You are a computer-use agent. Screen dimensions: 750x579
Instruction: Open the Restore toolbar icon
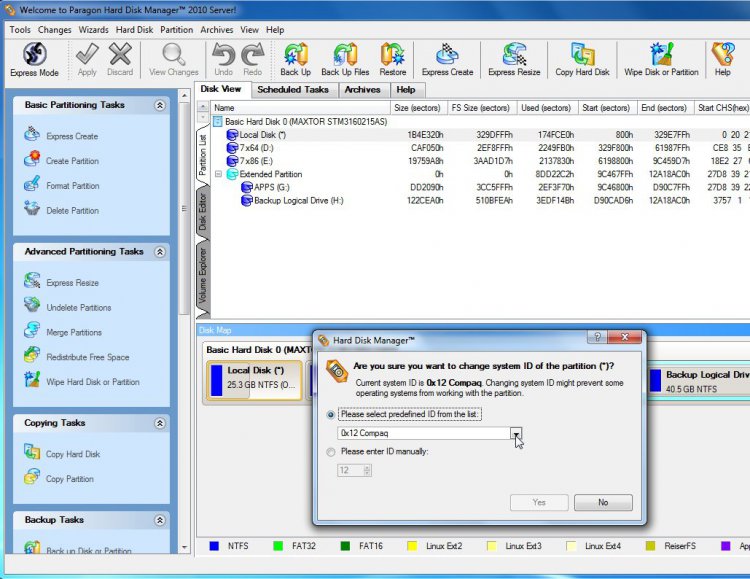(x=393, y=59)
